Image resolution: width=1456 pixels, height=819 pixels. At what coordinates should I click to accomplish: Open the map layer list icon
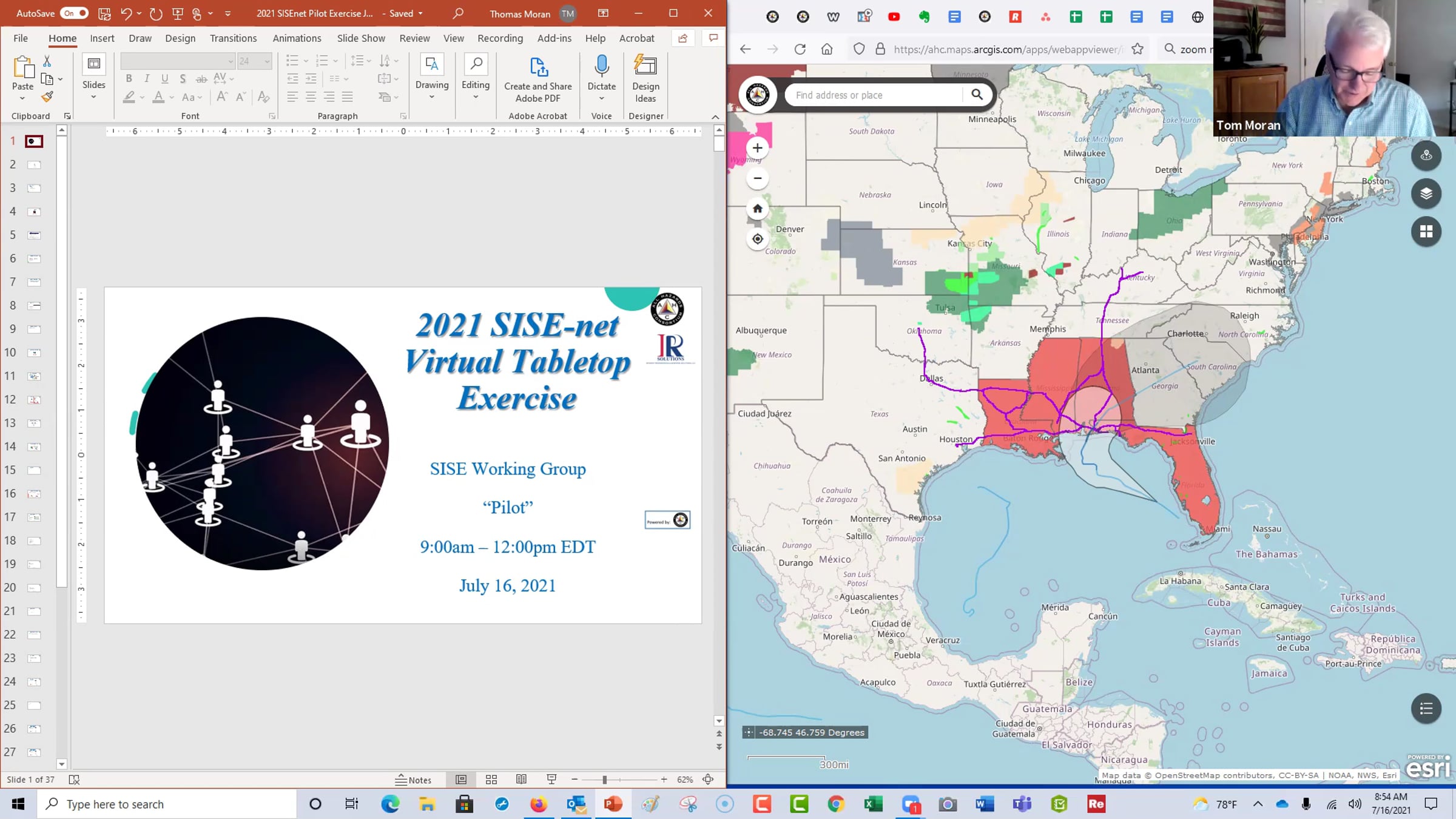pos(1426,193)
